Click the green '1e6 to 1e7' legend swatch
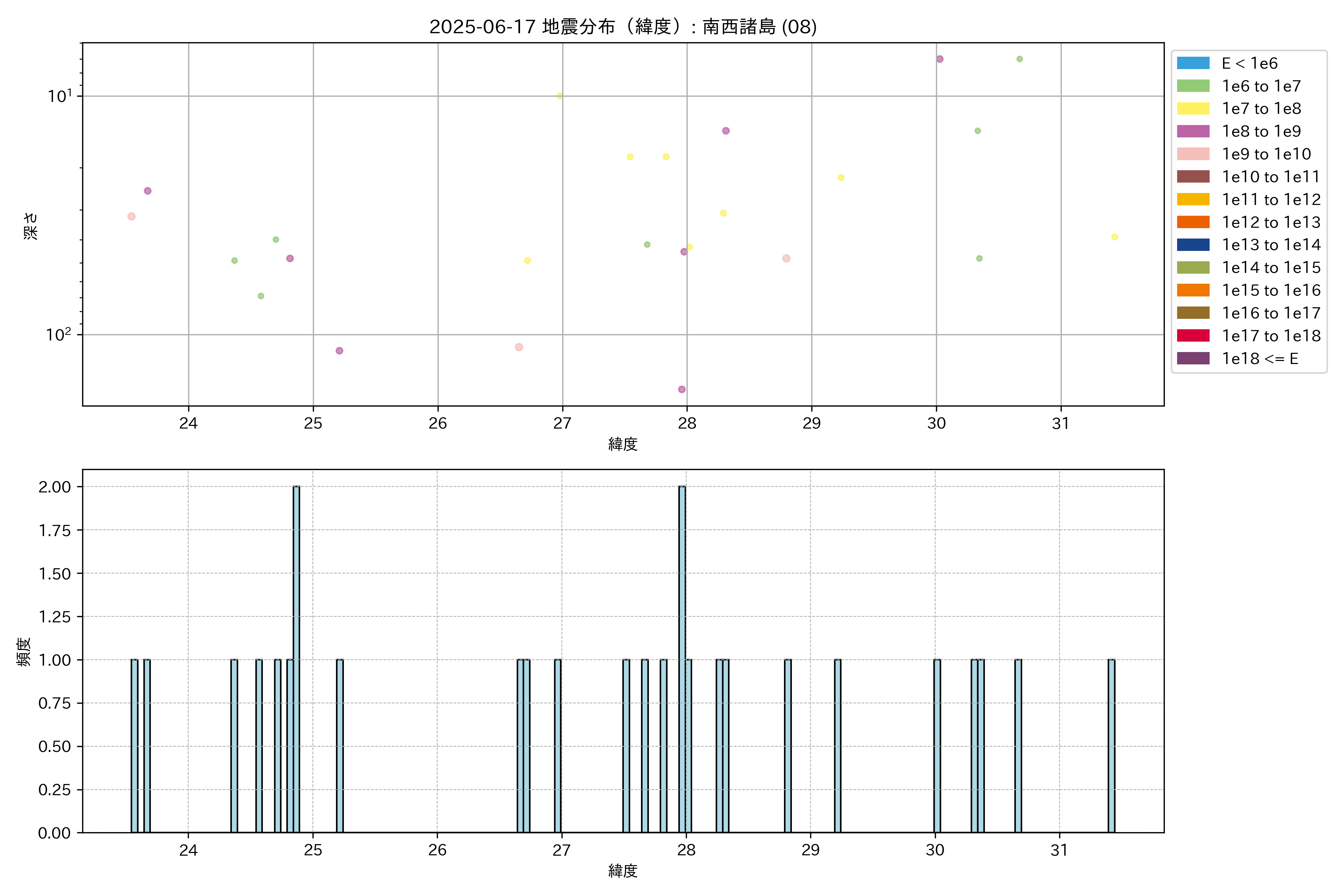This screenshot has height=896, width=1344. click(x=1192, y=86)
